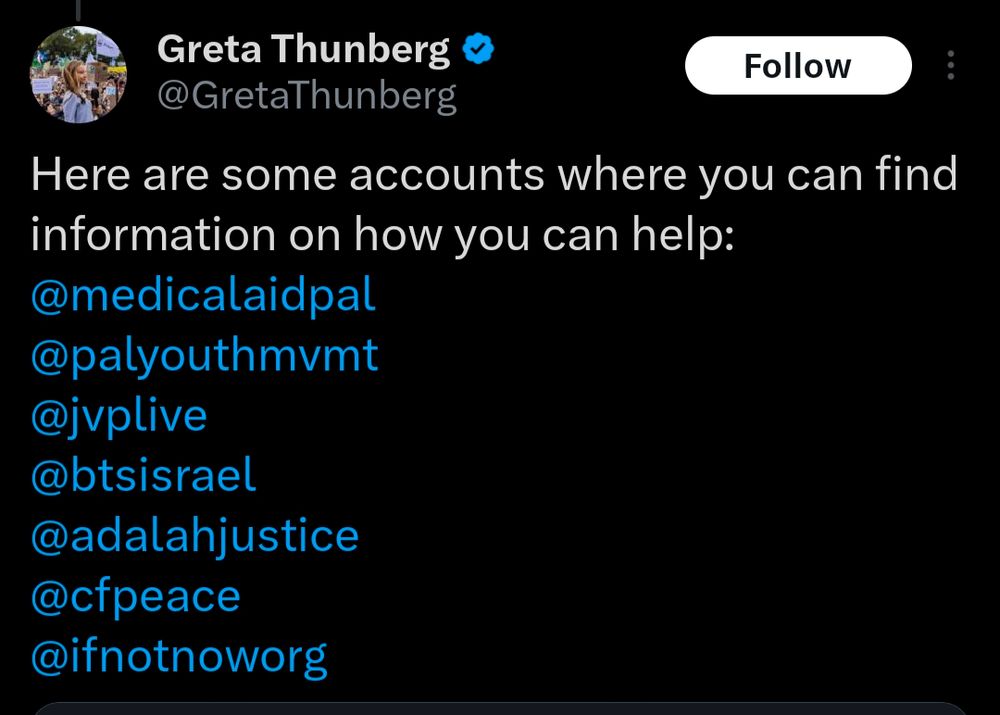This screenshot has height=715, width=1000.
Task: Click the Greta Thunberg display name
Action: pyautogui.click(x=304, y=49)
